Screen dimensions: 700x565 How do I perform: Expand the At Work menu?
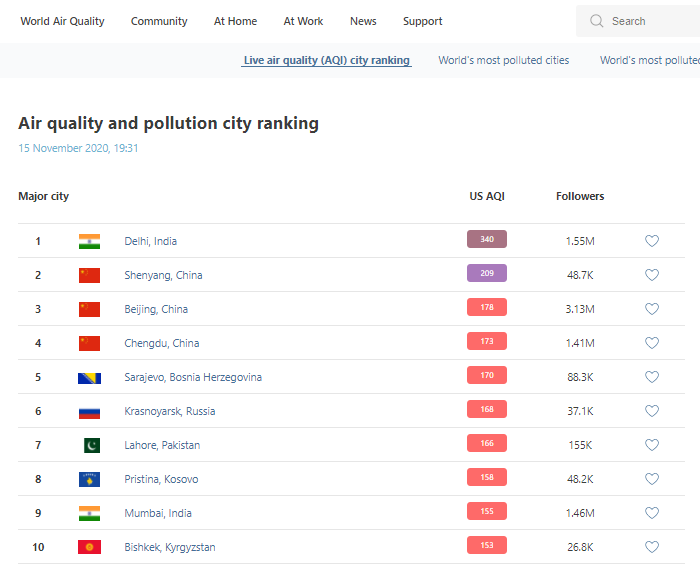click(x=303, y=21)
